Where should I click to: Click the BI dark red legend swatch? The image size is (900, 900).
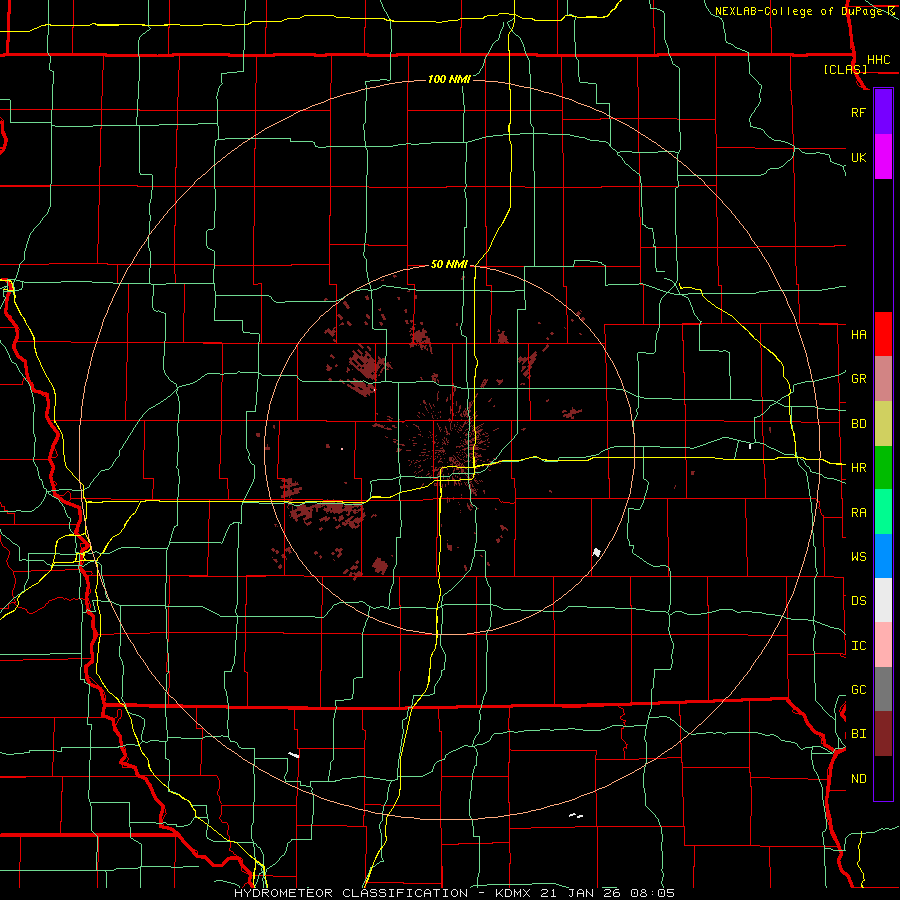pos(883,734)
